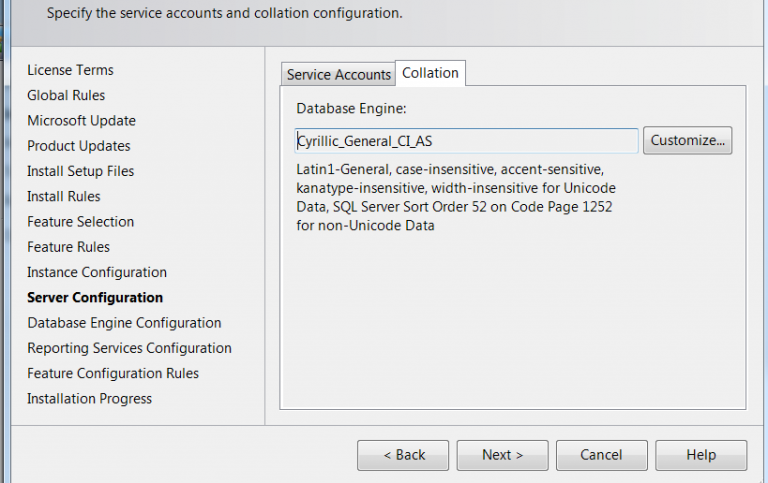Viewport: 768px width, 483px height.
Task: Cancel the setup wizard
Action: 601,455
